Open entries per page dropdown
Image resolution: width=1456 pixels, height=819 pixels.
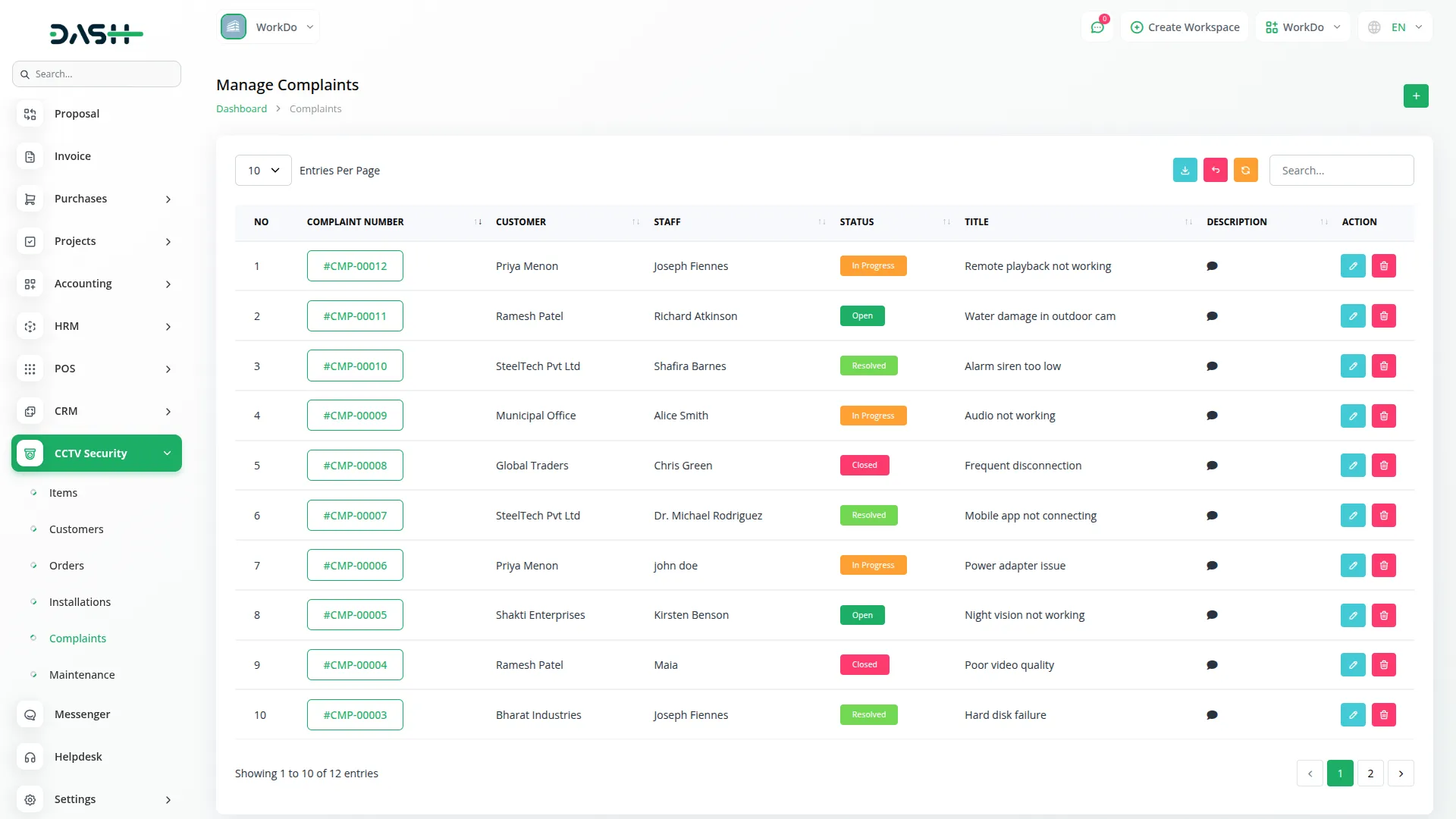(x=263, y=171)
